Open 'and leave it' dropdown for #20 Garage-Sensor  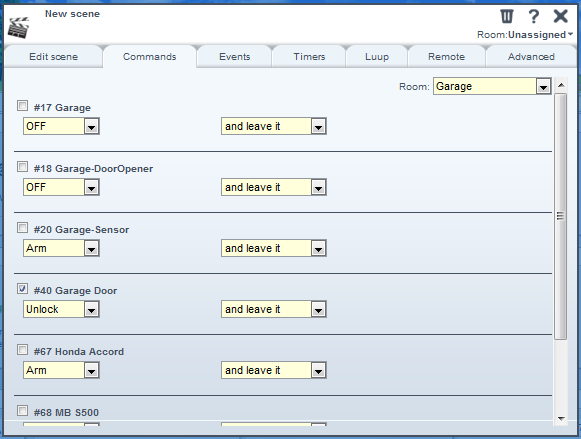tap(273, 248)
